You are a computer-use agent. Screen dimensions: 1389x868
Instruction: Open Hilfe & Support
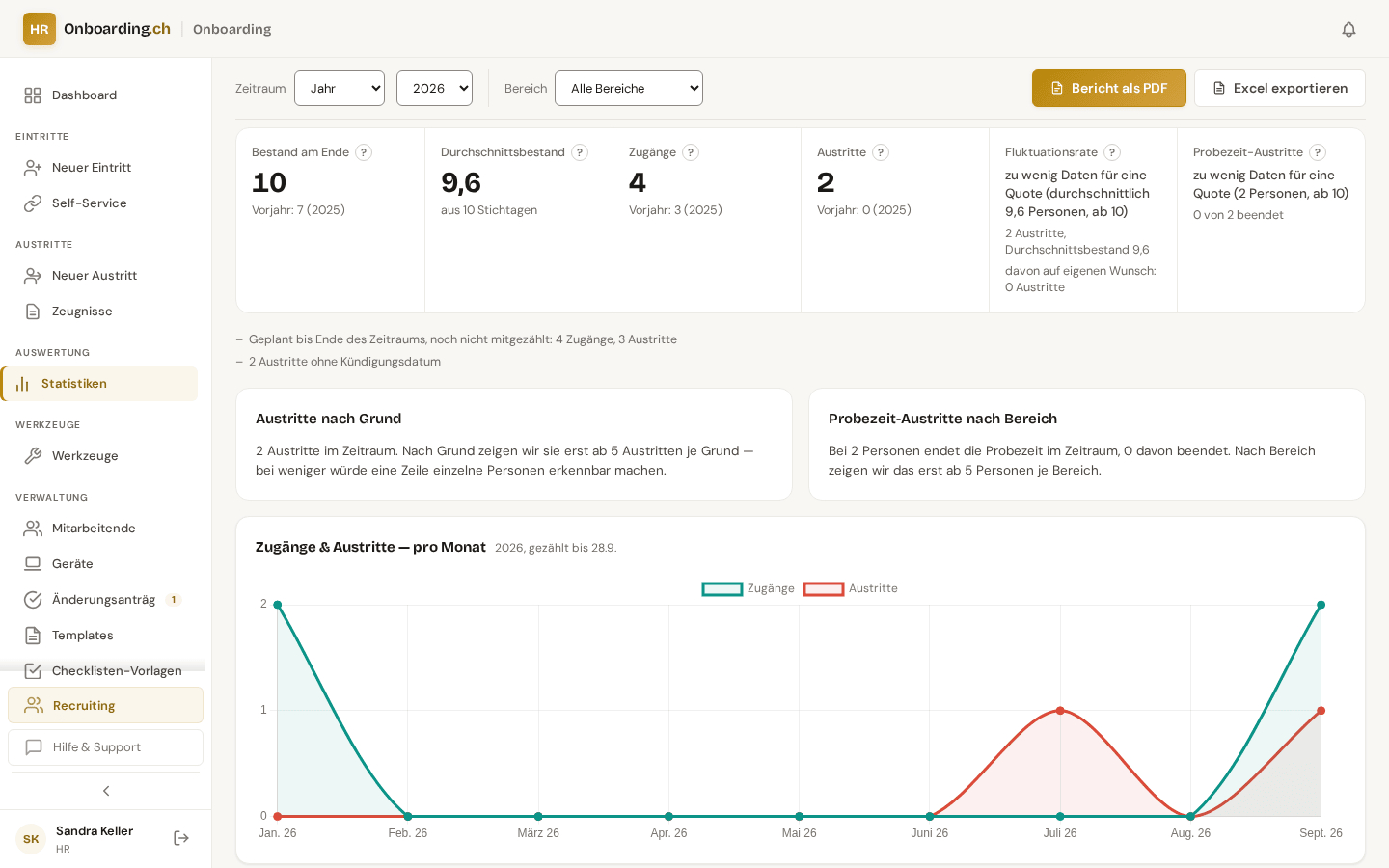(x=106, y=747)
